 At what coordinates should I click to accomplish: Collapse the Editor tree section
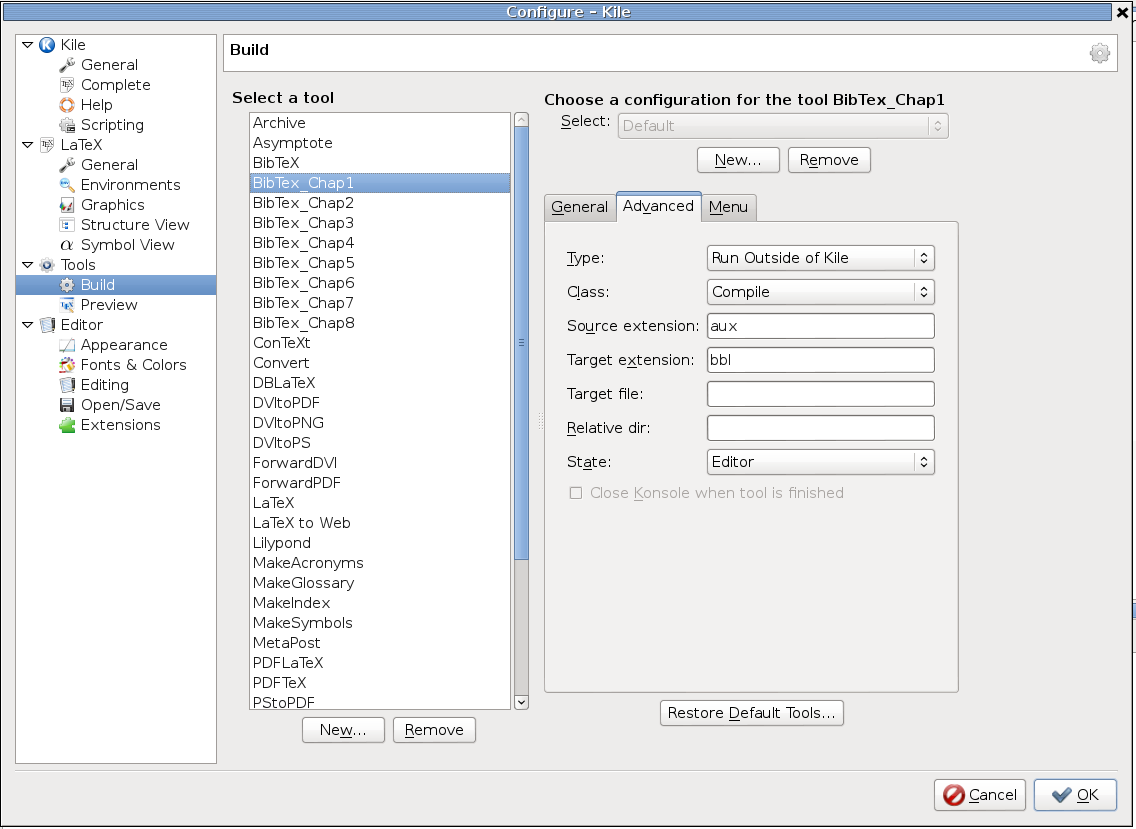tap(28, 325)
